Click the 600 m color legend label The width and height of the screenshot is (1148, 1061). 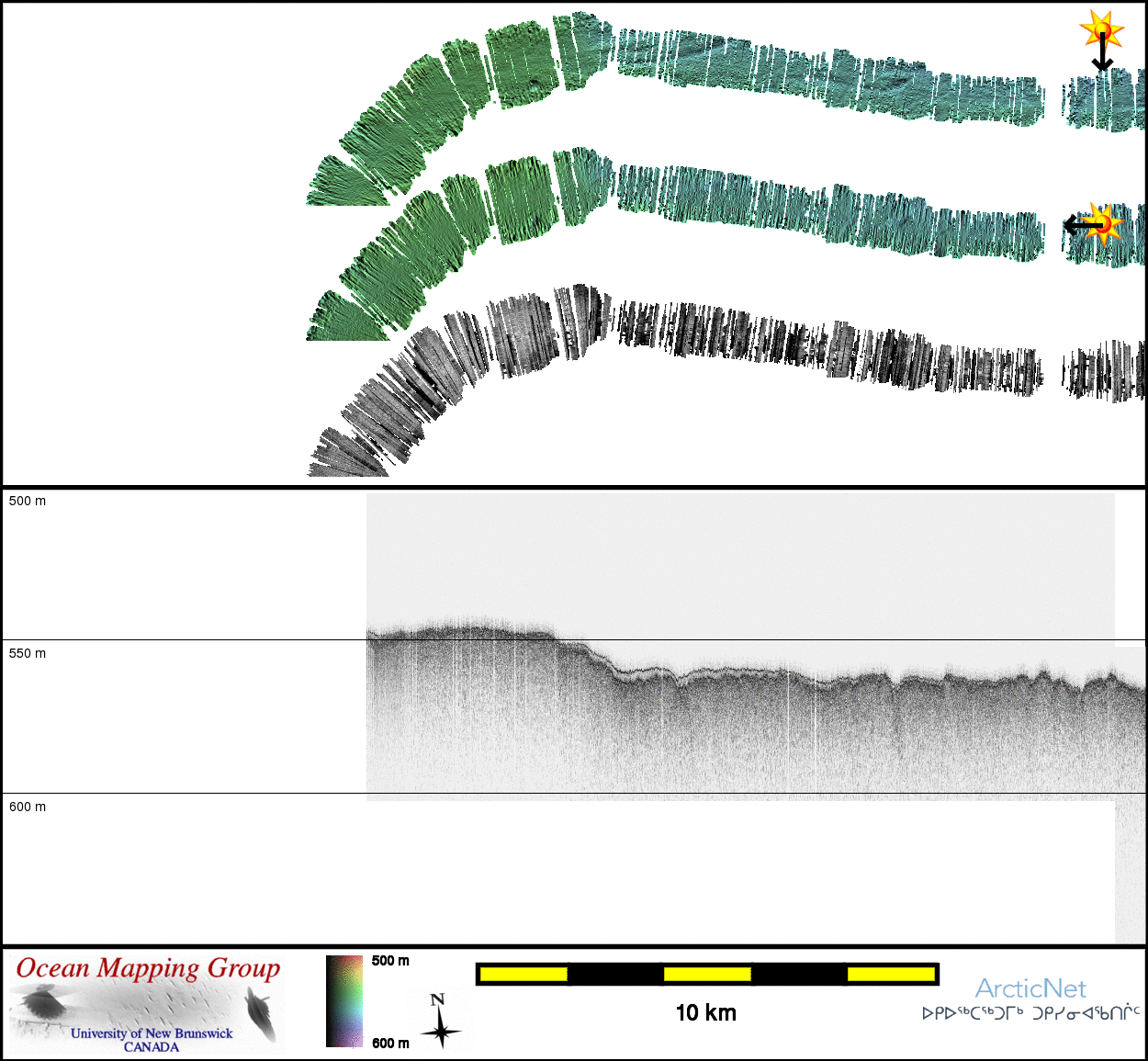pos(390,1043)
